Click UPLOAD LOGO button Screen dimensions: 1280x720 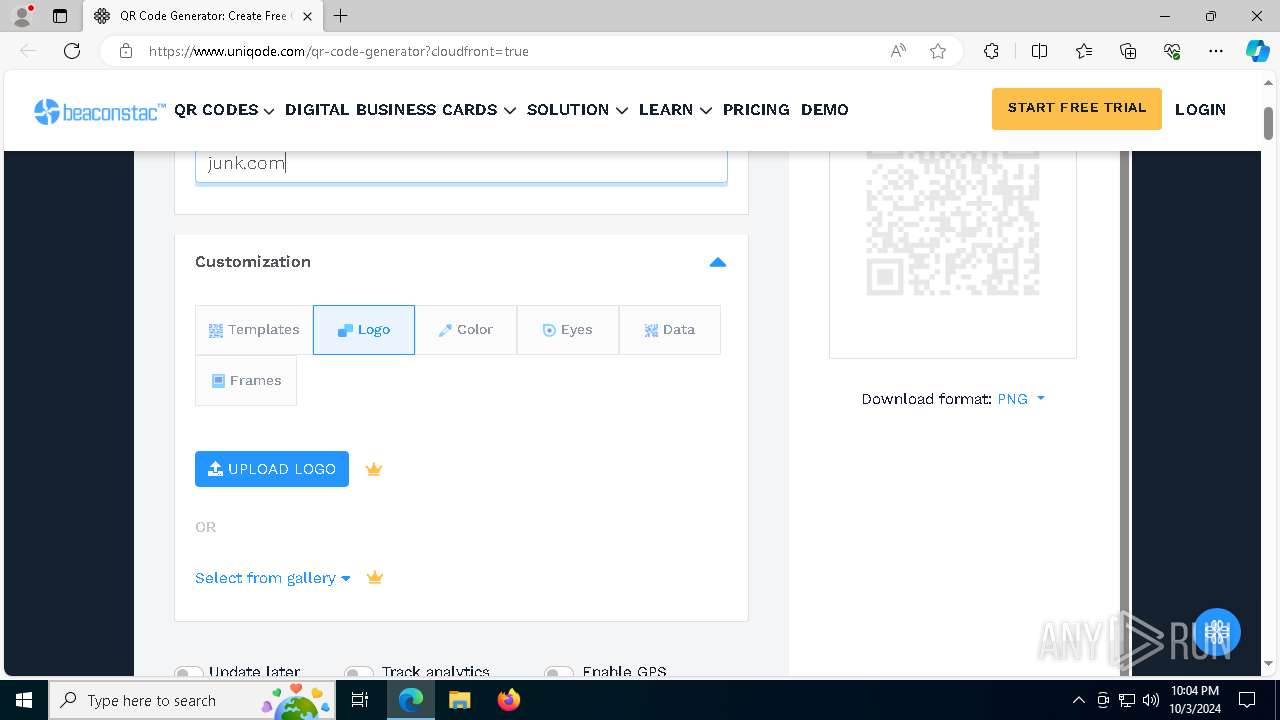pos(272,469)
